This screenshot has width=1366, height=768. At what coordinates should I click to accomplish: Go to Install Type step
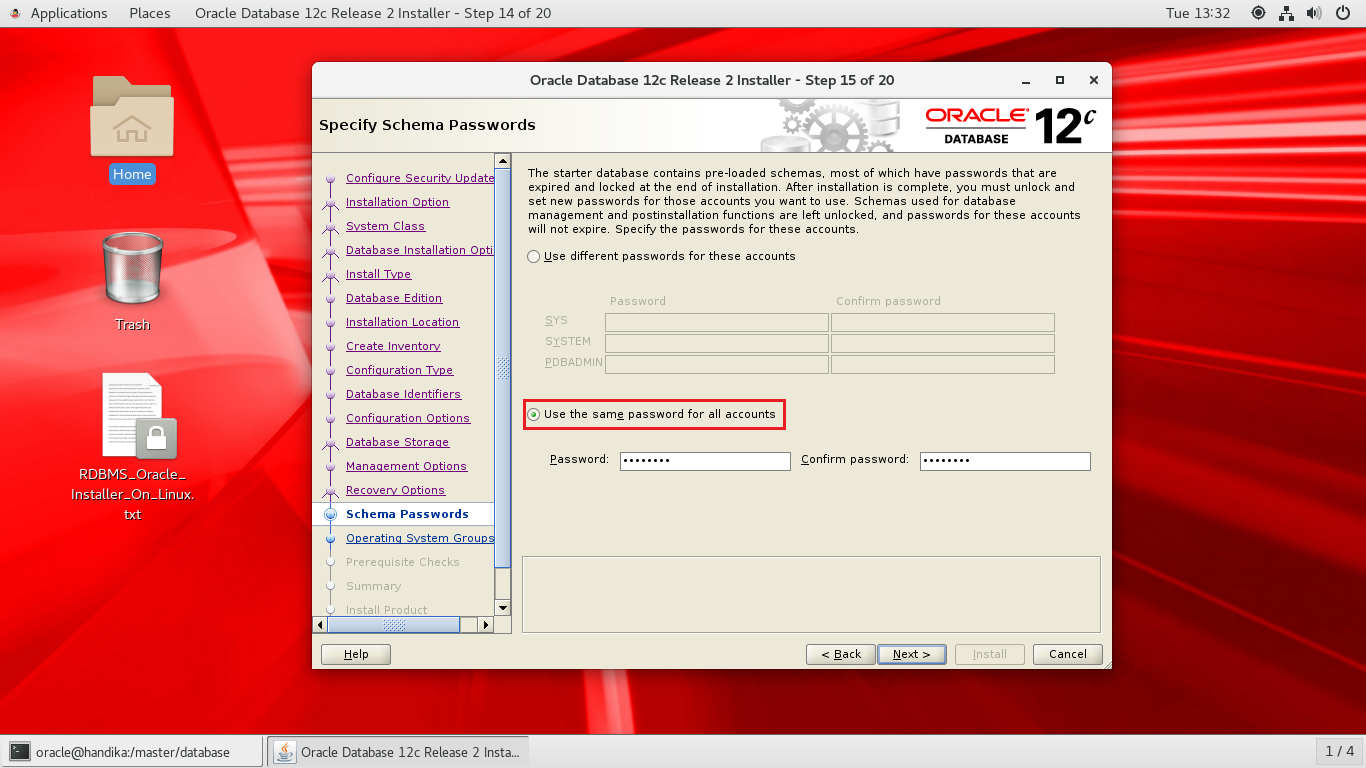[378, 274]
